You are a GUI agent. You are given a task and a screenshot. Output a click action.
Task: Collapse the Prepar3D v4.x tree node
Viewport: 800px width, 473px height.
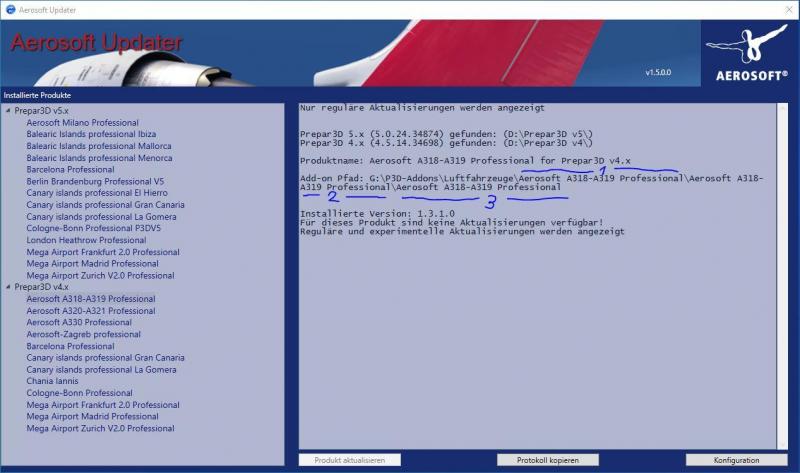[x=8, y=287]
